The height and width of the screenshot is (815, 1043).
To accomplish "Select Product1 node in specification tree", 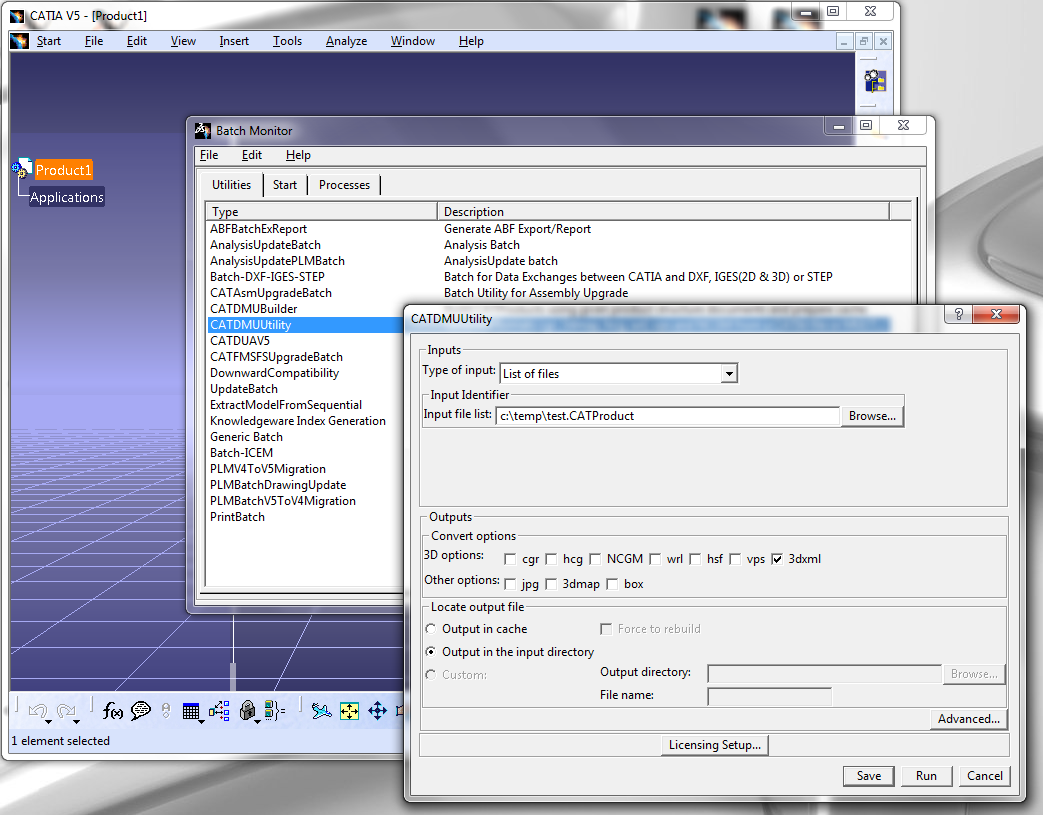I will point(63,170).
